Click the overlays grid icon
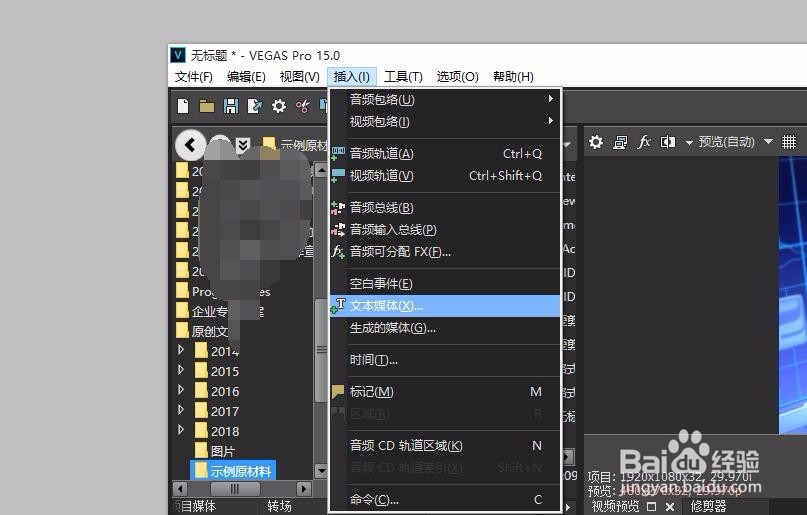The image size is (807, 515). coord(789,142)
